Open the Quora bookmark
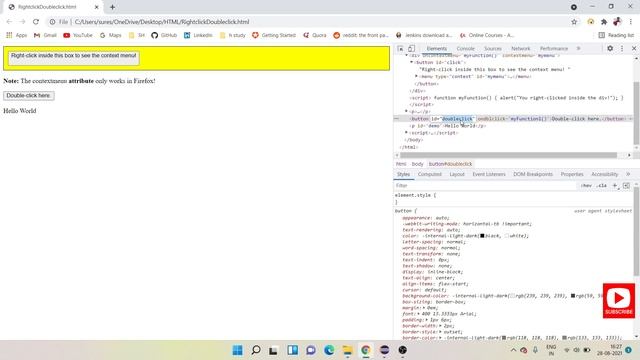Screen dimensions: 640x360 click(x=315, y=35)
